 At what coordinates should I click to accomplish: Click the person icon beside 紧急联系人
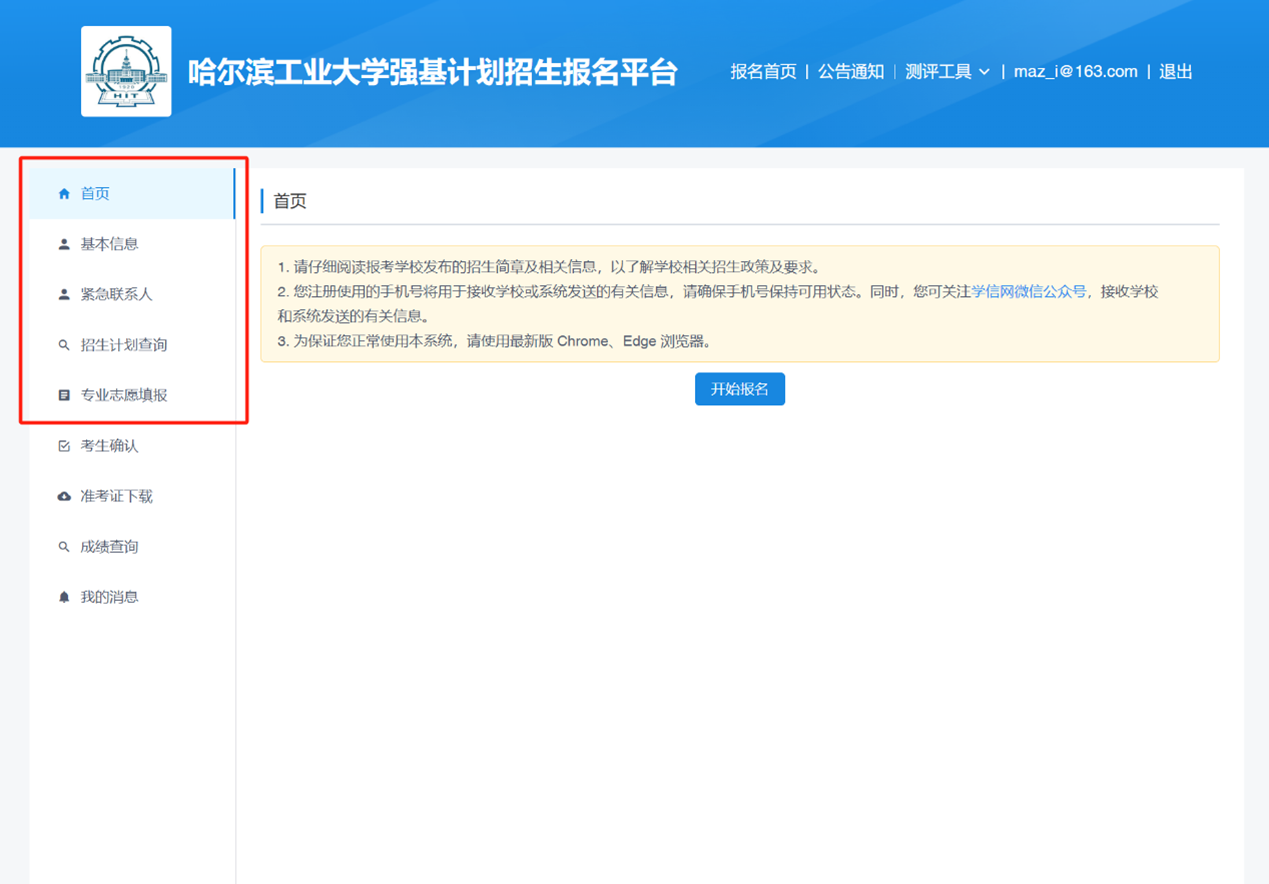(64, 295)
